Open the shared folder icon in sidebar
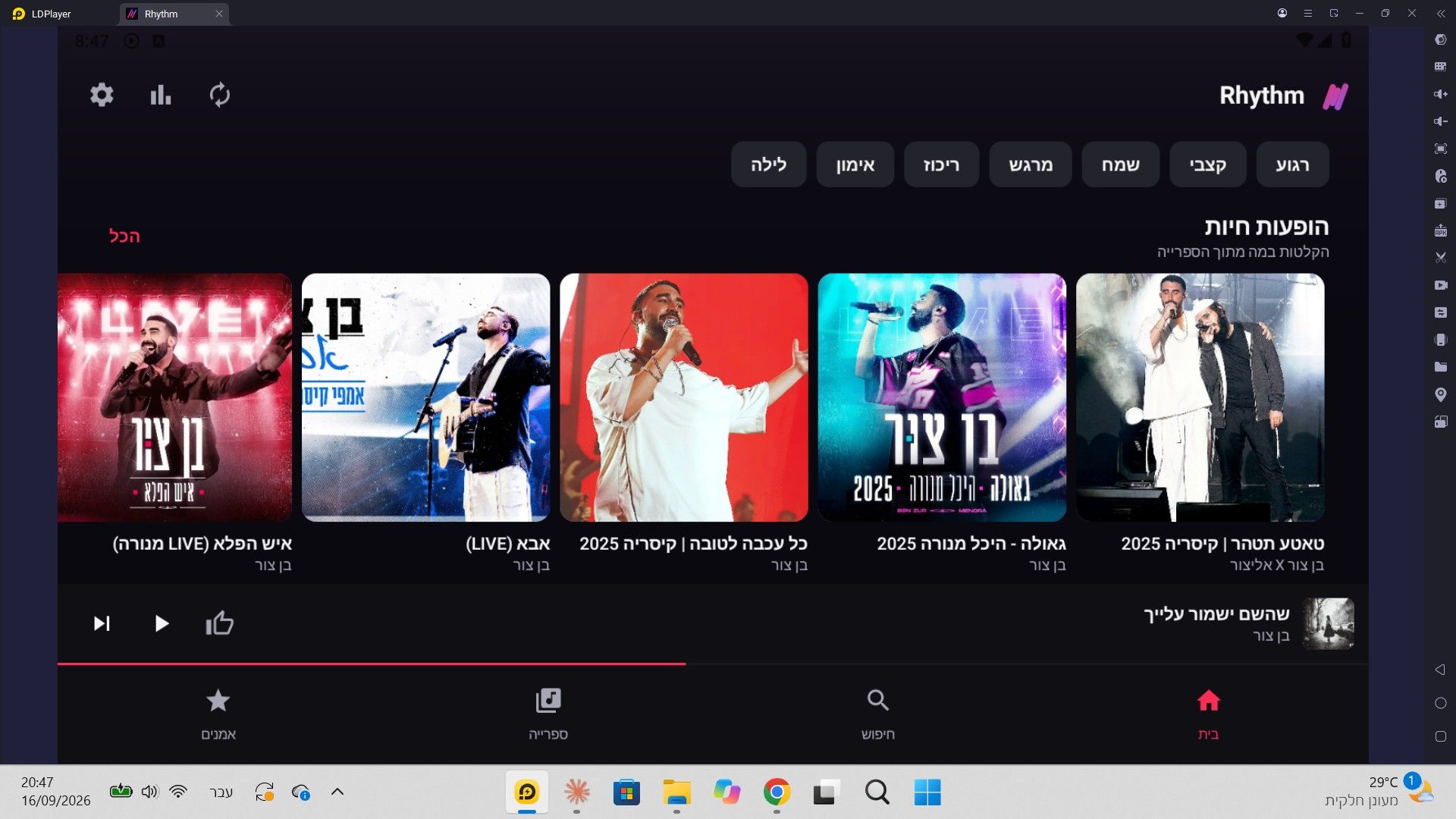The height and width of the screenshot is (819, 1456). pos(1441,367)
